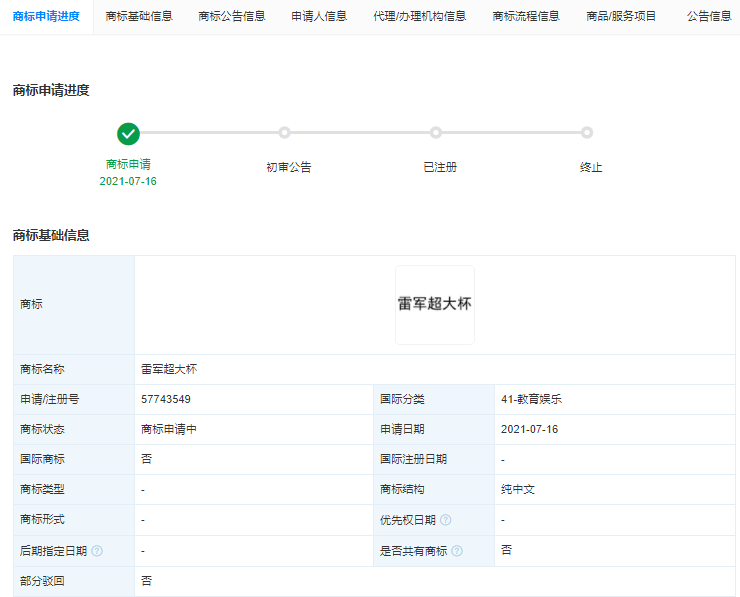Click the 终止 progress step circle
The image size is (740, 597).
coord(587,133)
